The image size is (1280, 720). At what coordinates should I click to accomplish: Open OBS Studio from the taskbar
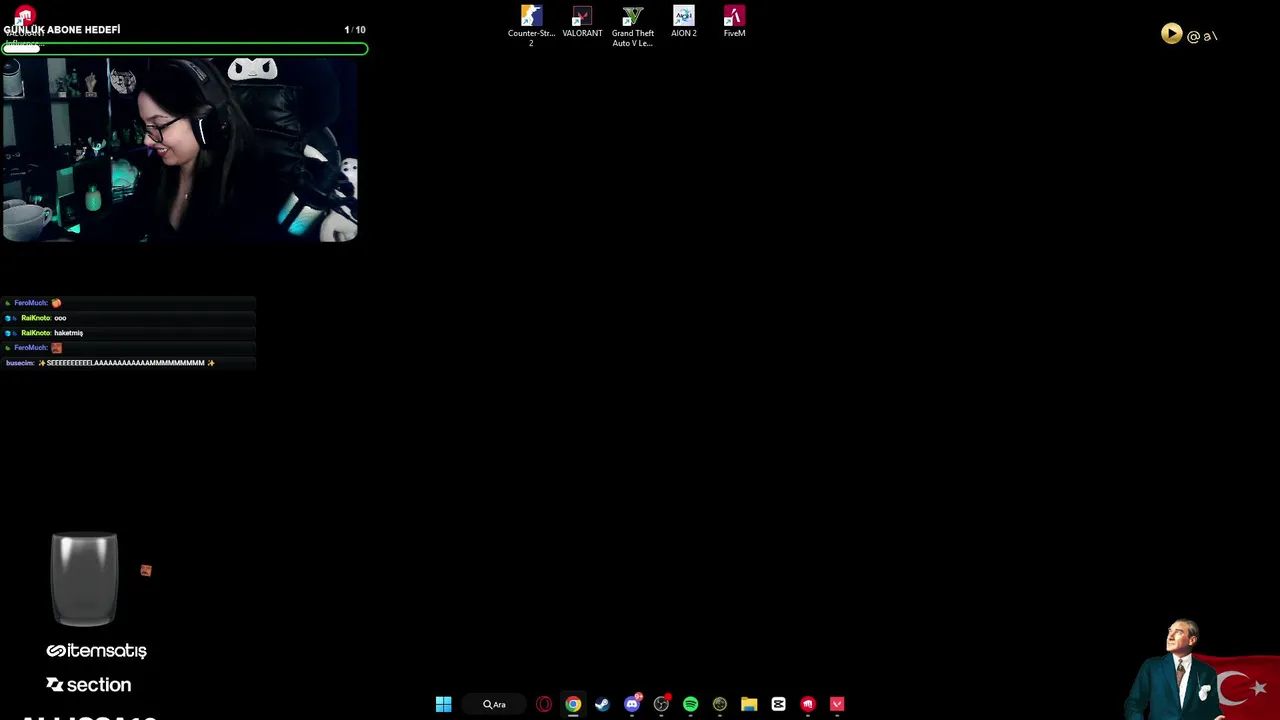(661, 704)
